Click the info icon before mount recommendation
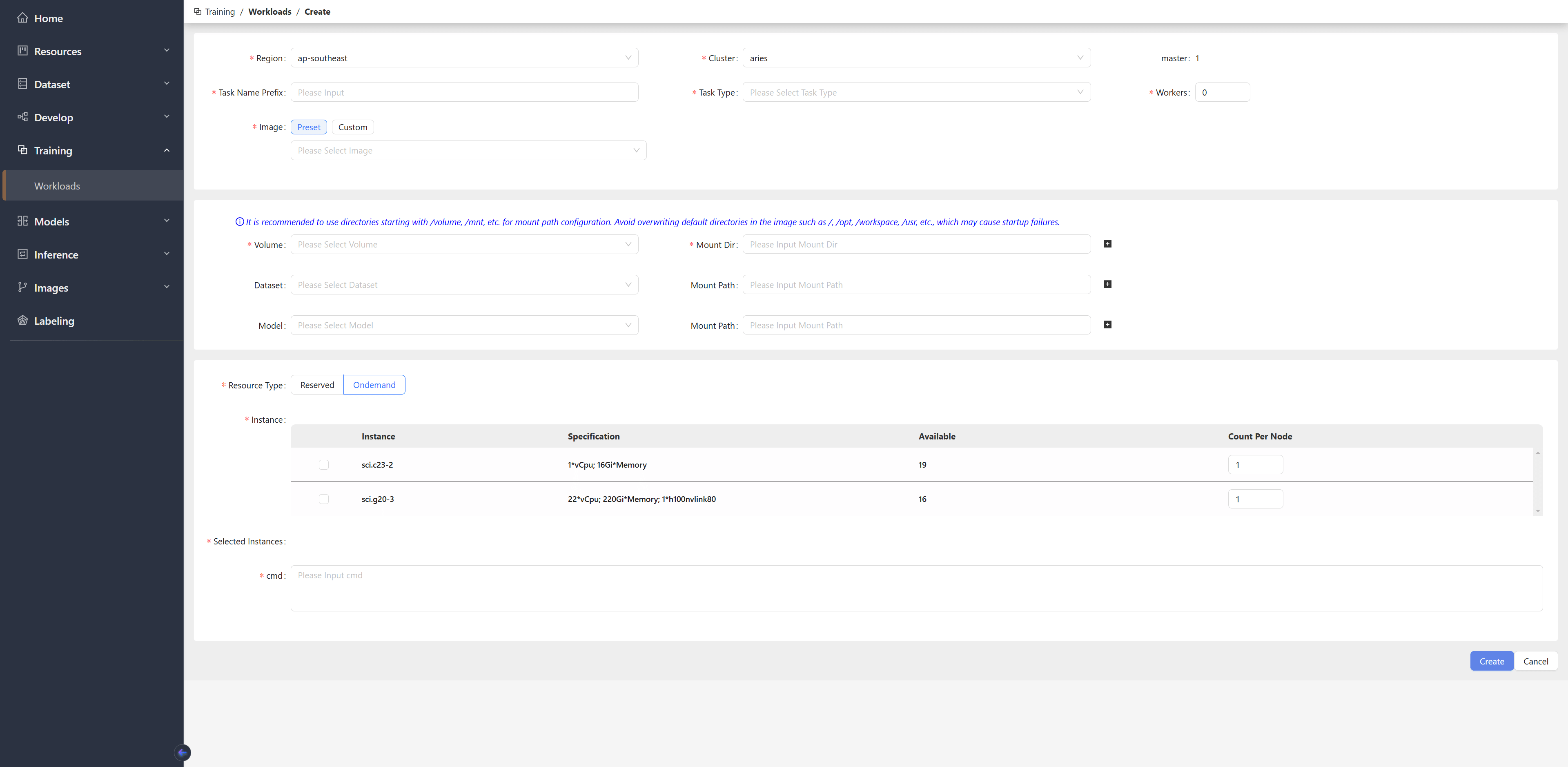 (x=239, y=222)
